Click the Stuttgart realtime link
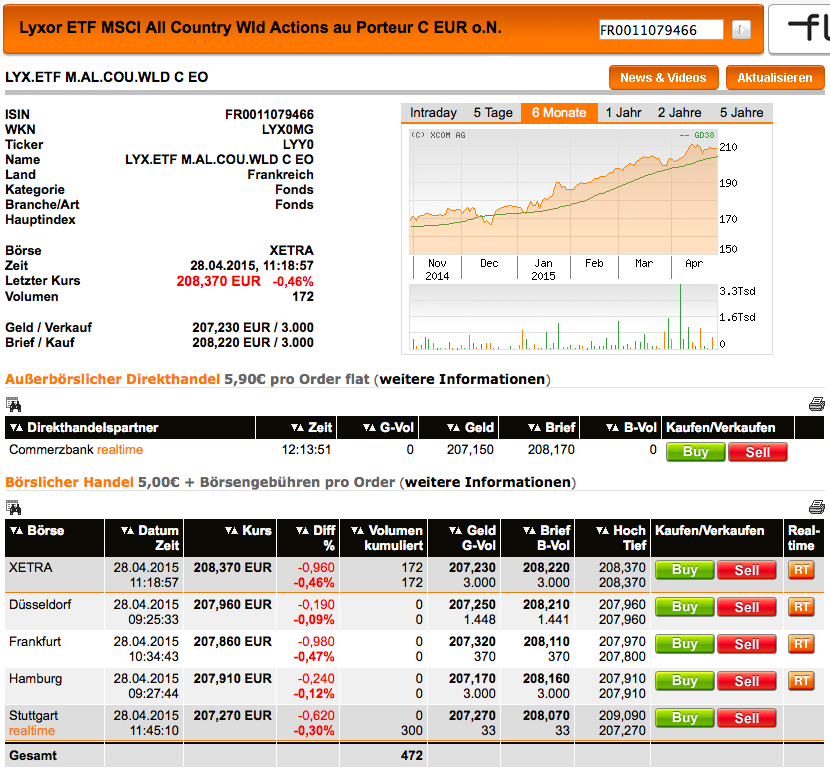Viewport: 830px width, 774px height. tap(32, 731)
